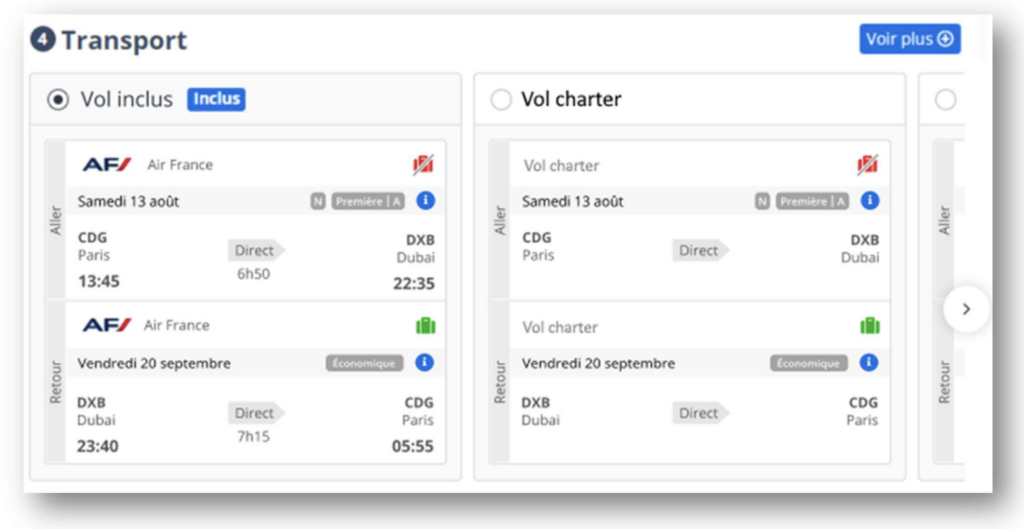Click the N badge on charter outbound flight
Viewport: 1024px width, 529px height.
[x=762, y=201]
